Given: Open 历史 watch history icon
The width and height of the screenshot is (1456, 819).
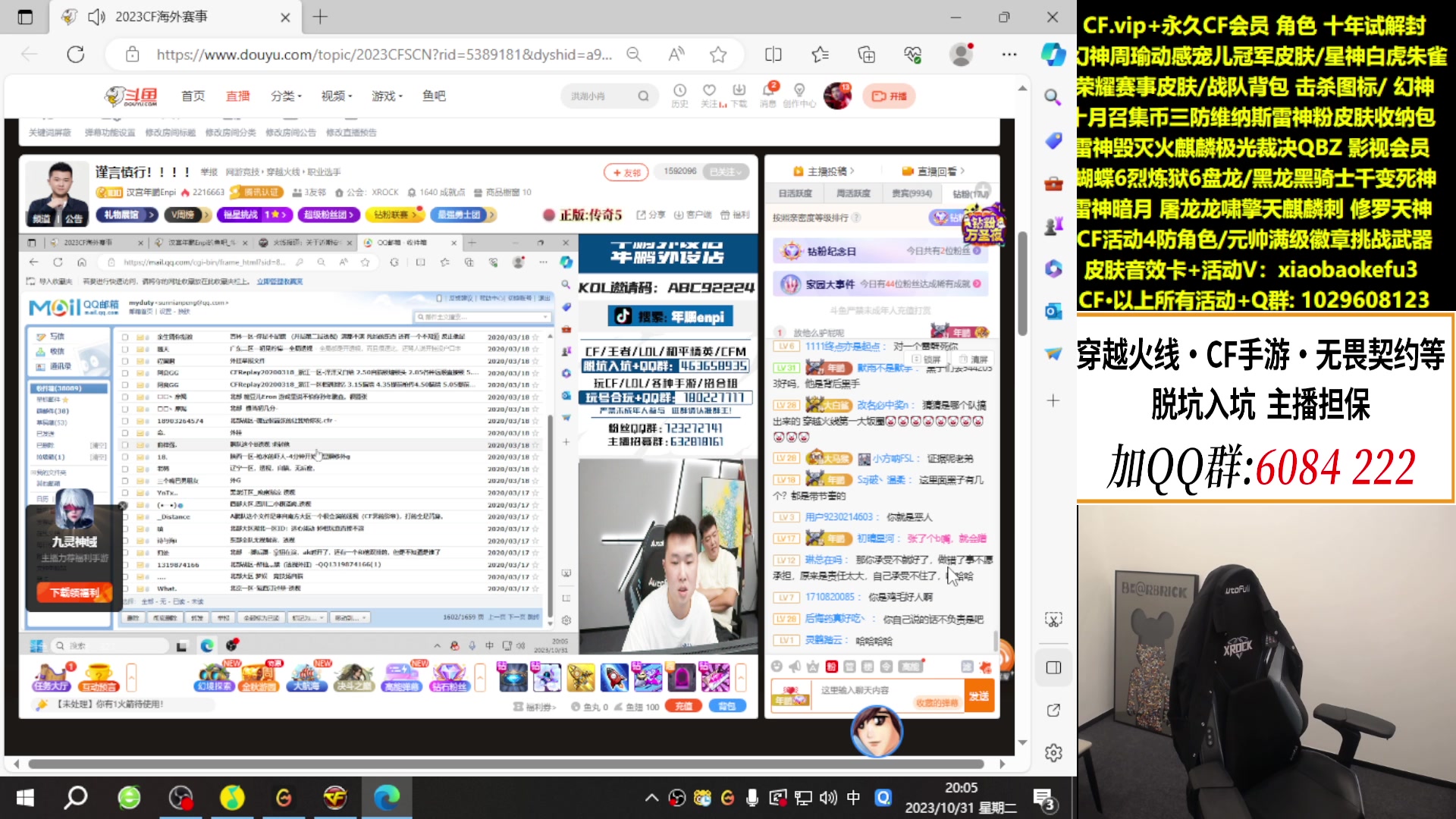Looking at the screenshot, I should (679, 96).
